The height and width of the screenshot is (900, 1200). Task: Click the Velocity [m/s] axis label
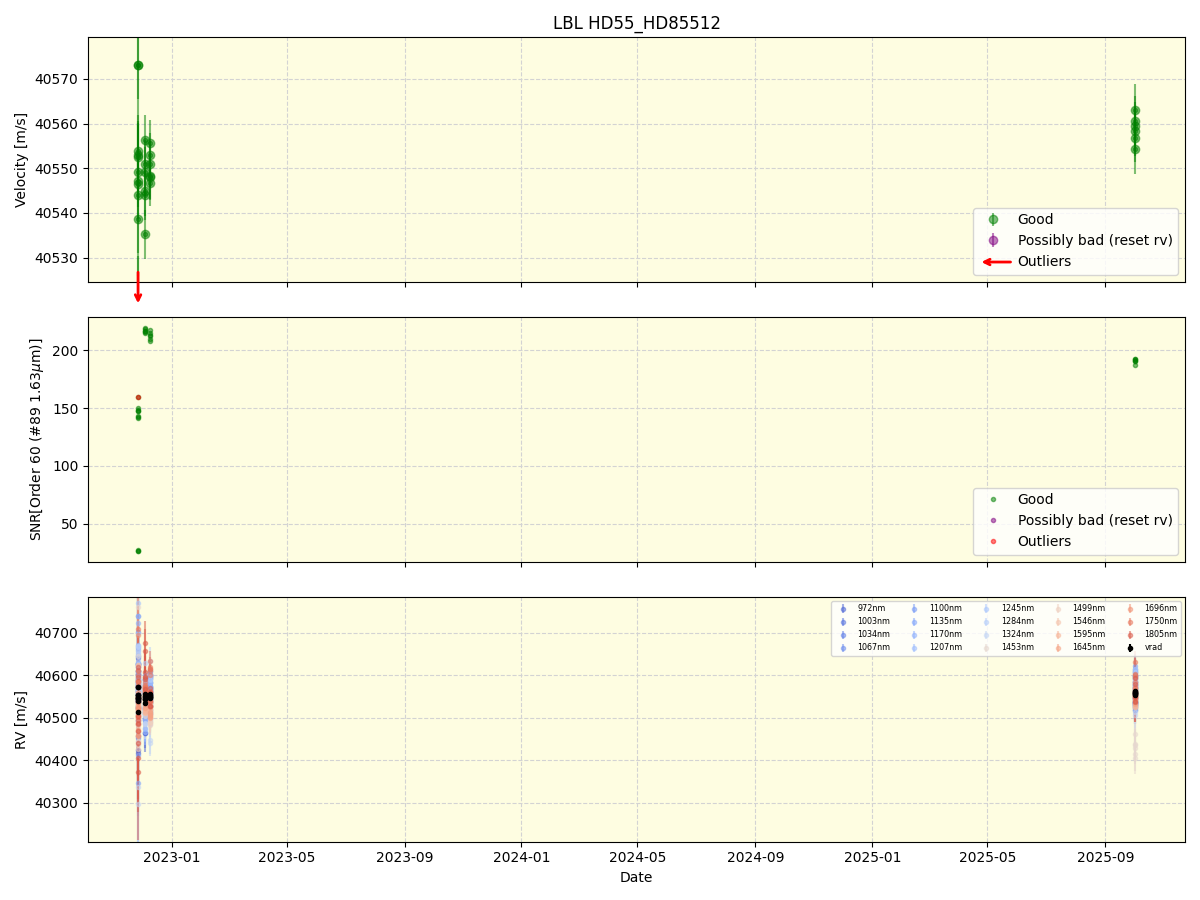pyautogui.click(x=21, y=160)
